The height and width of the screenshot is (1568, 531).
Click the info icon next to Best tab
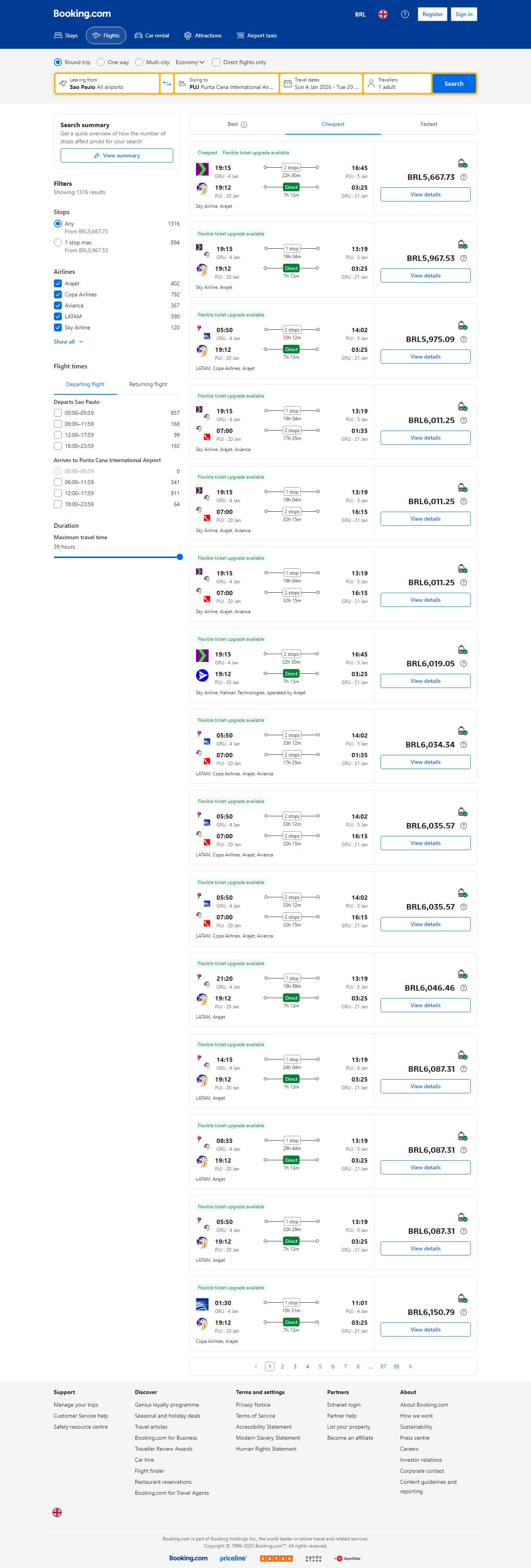pos(244,125)
